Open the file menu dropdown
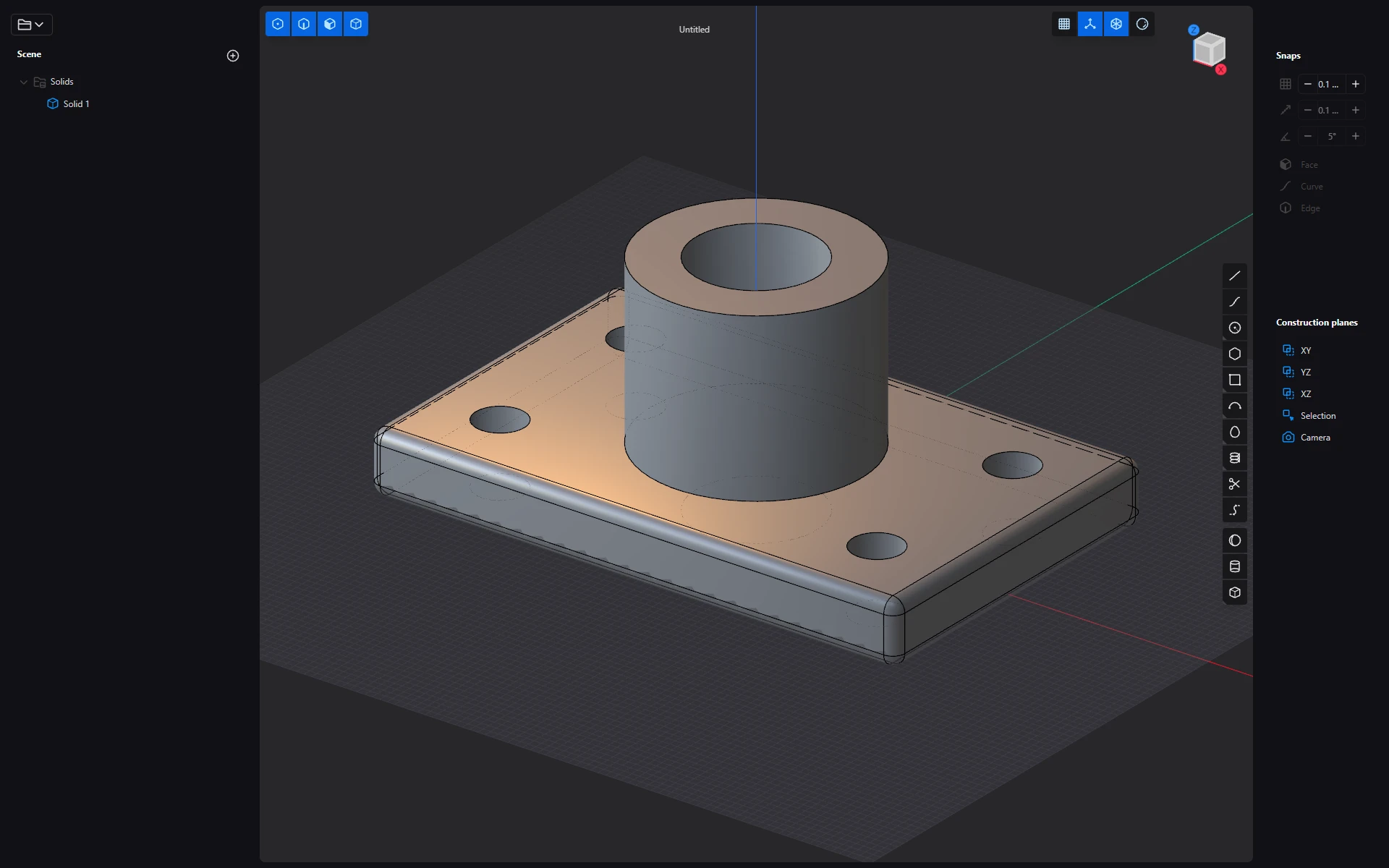1389x868 pixels. [x=31, y=25]
